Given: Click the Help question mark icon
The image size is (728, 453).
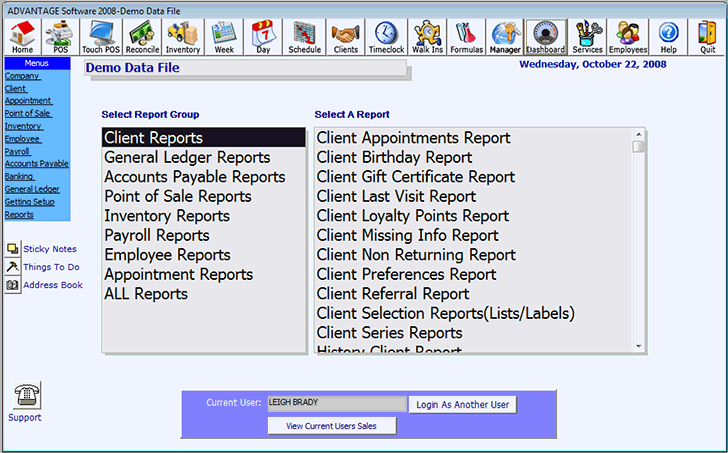Looking at the screenshot, I should pyautogui.click(x=668, y=37).
